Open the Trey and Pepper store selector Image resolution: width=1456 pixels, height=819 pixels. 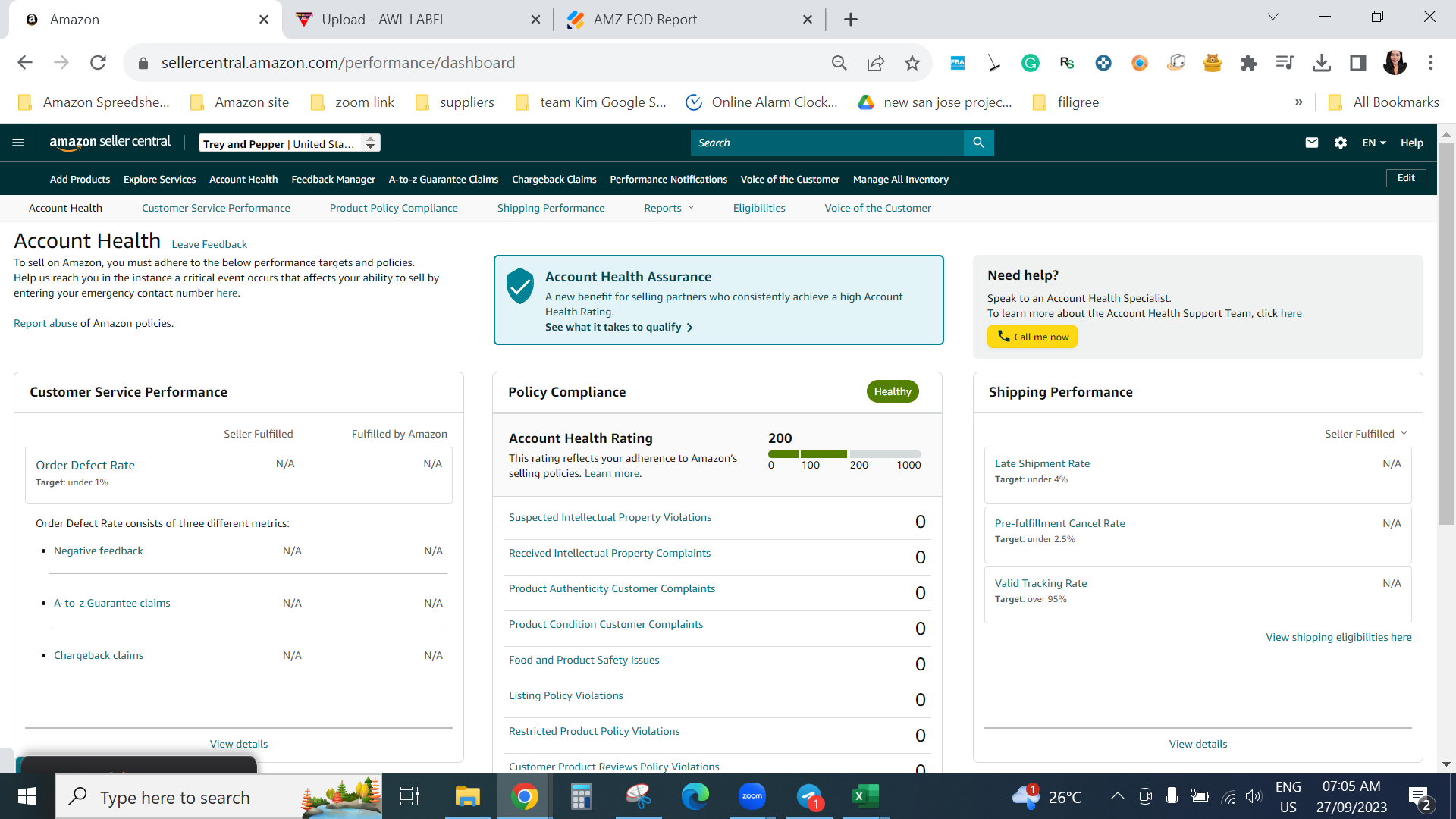(290, 143)
